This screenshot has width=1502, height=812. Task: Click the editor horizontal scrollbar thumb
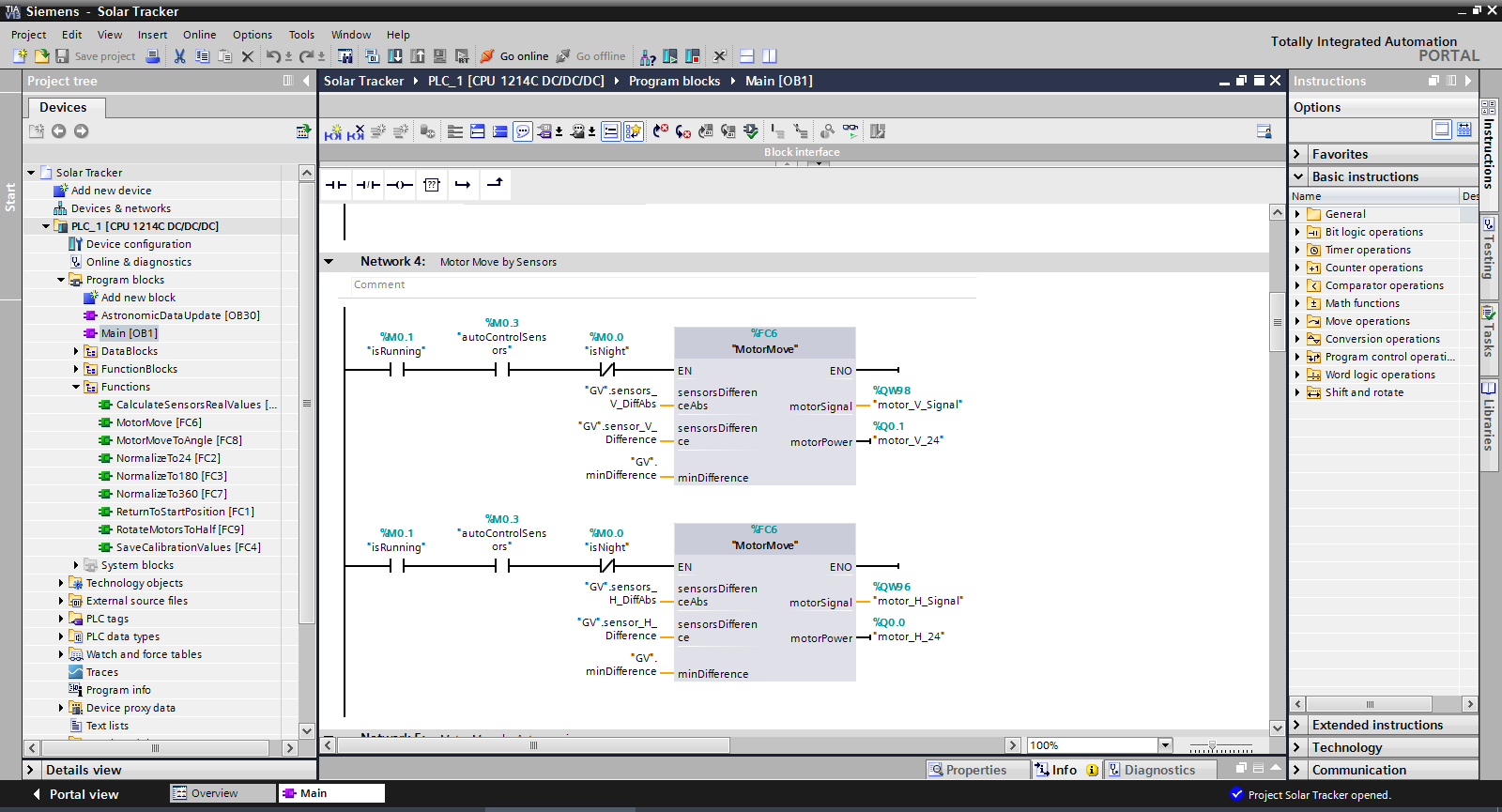533,745
